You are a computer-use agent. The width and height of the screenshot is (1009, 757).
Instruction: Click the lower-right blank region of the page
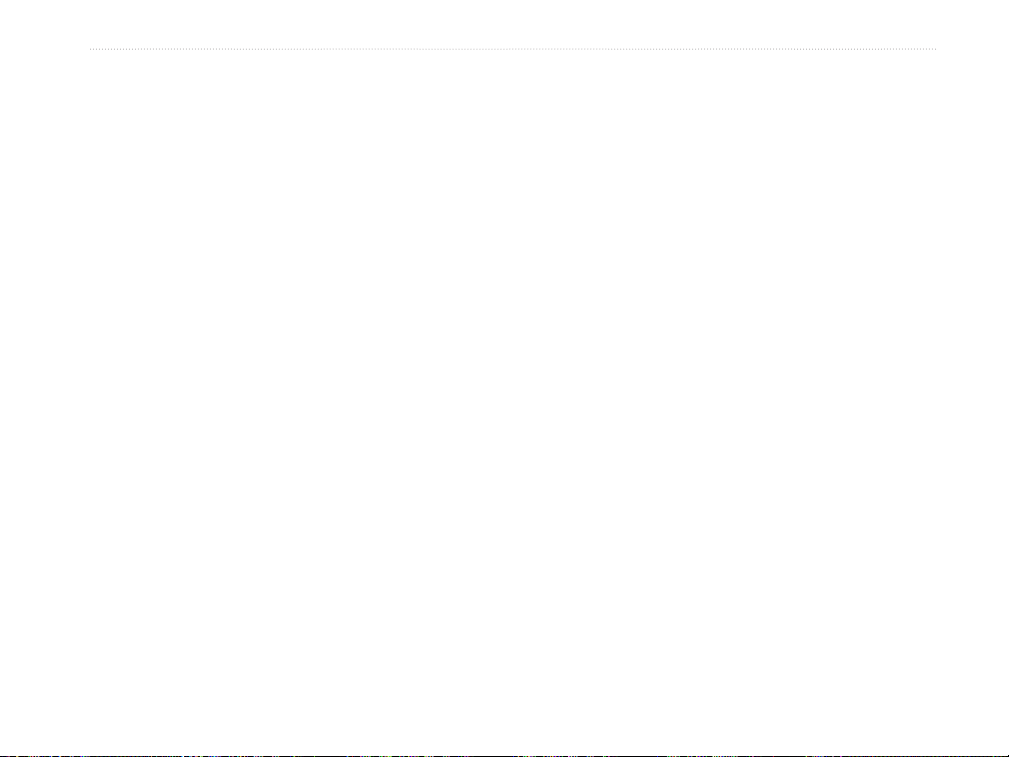(817, 612)
